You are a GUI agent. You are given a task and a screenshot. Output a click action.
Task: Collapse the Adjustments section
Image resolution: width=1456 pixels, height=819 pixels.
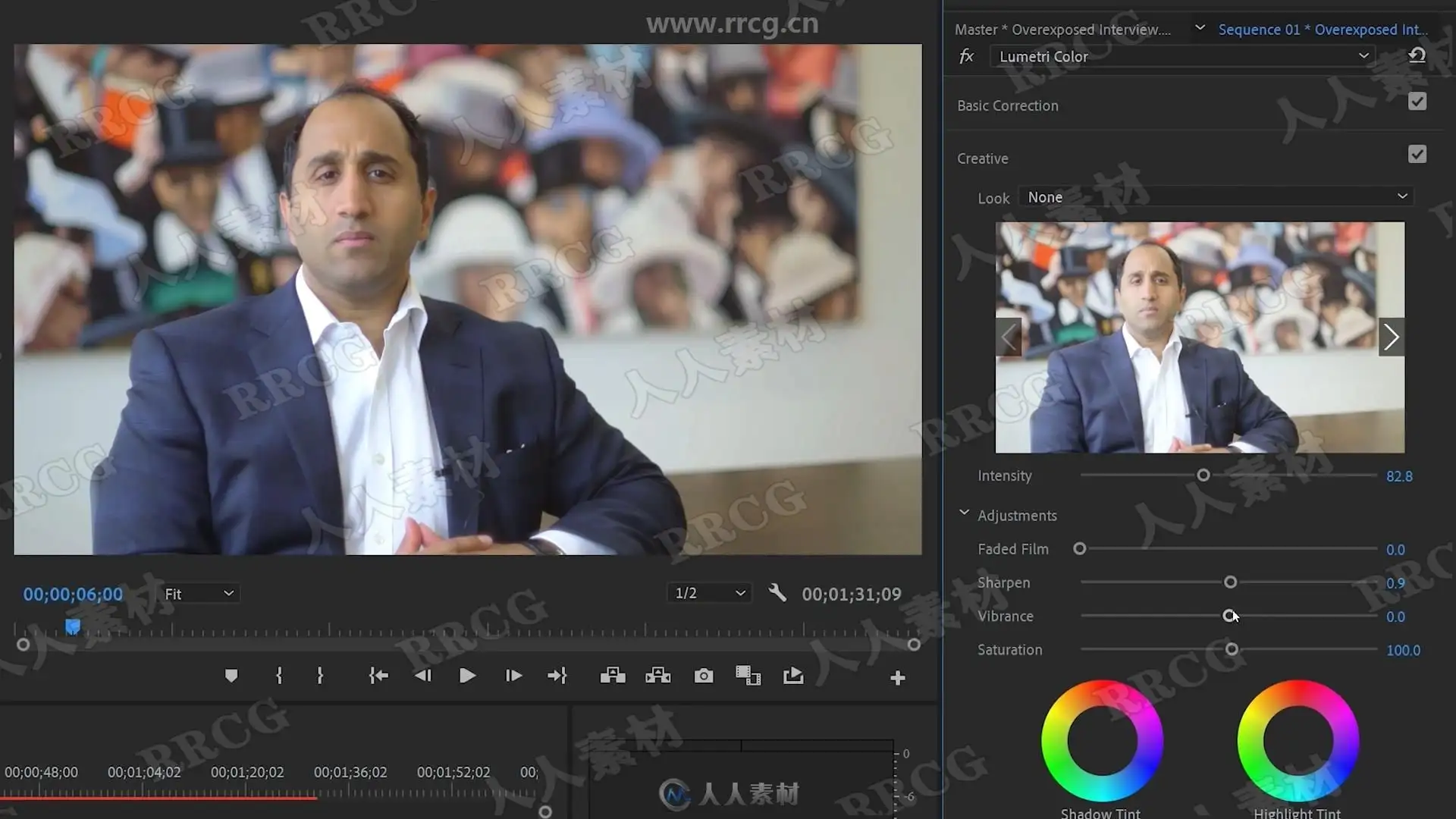coord(964,514)
